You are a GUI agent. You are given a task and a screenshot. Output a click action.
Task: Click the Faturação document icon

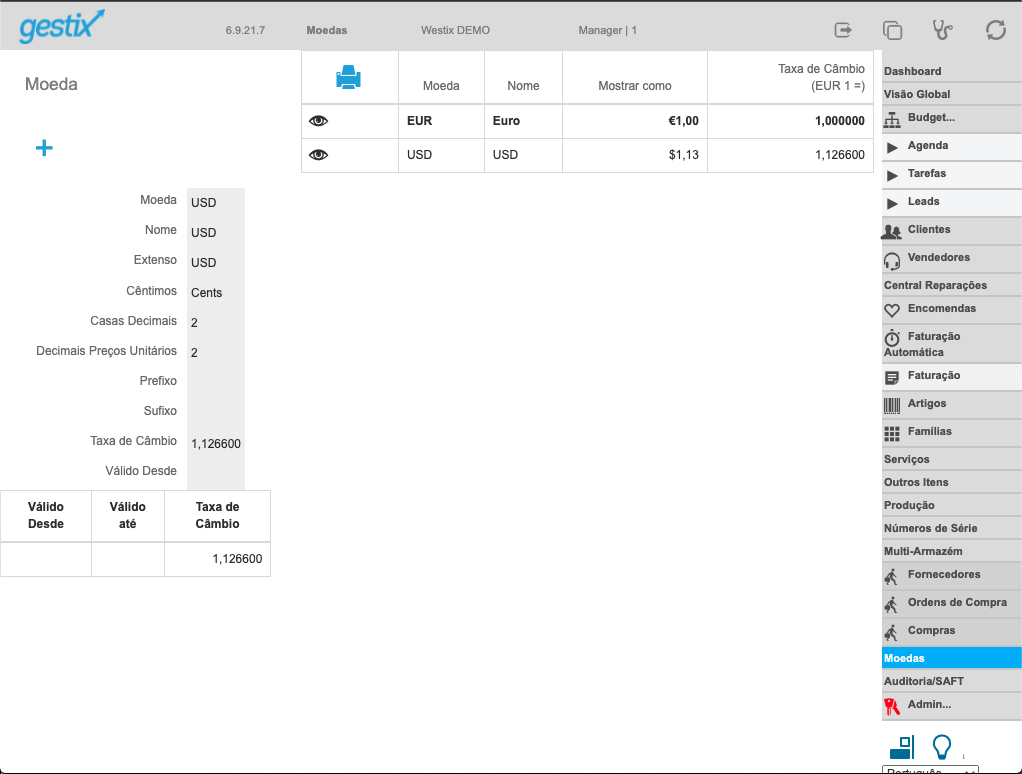(892, 378)
